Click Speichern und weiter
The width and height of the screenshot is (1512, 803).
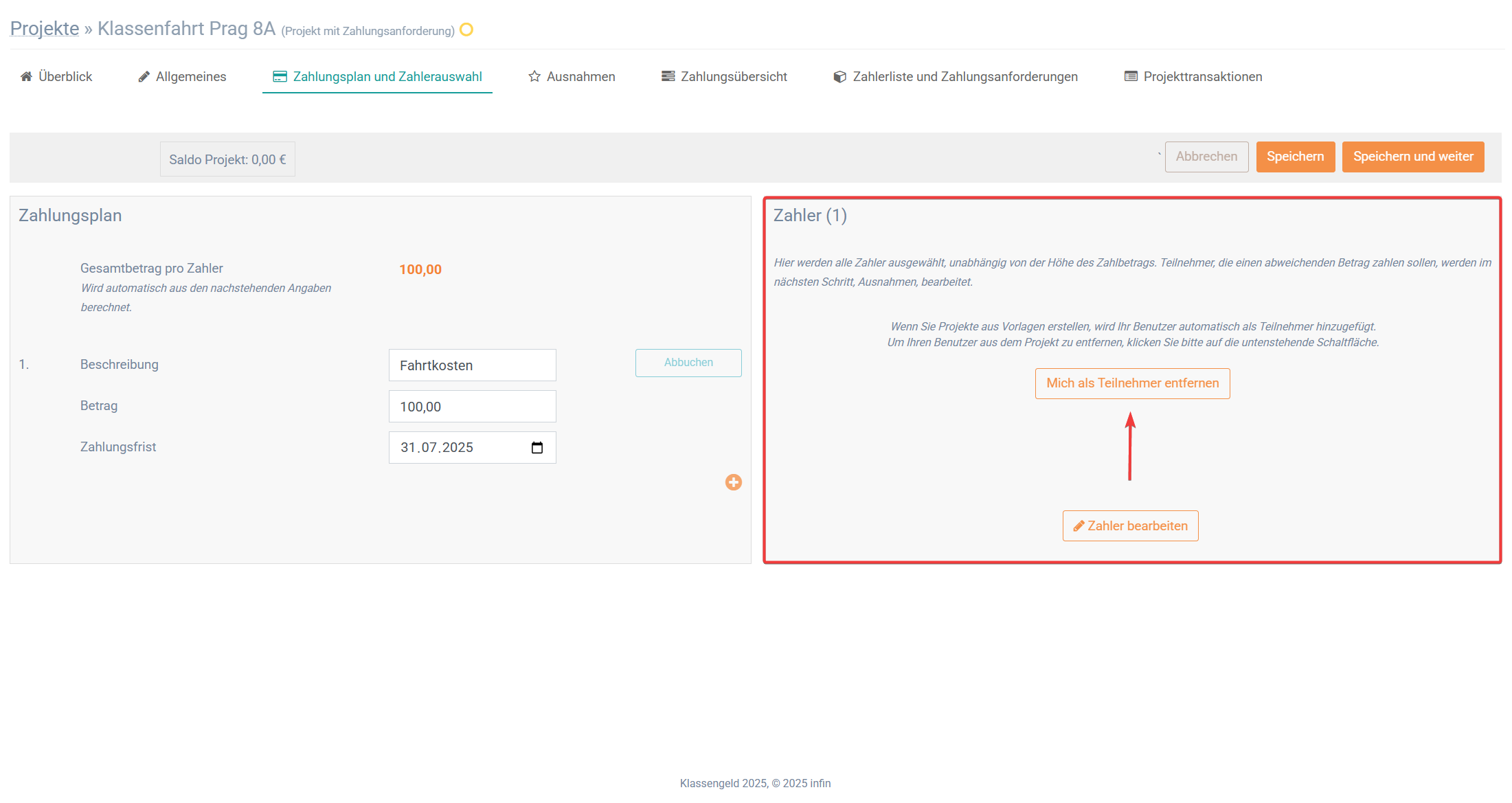tap(1412, 157)
